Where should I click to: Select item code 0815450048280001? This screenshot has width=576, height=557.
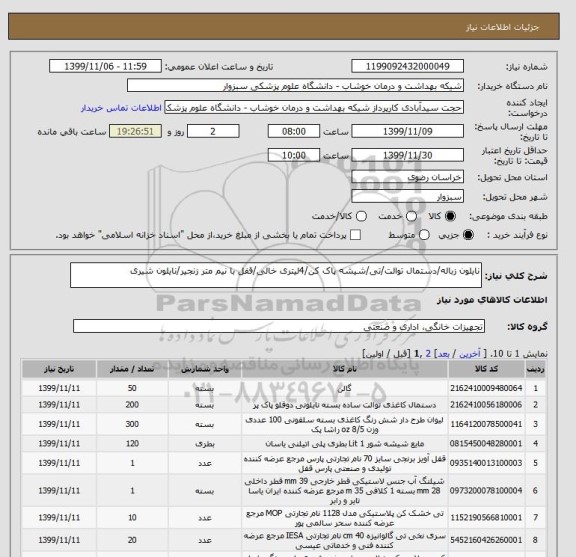[x=486, y=443]
